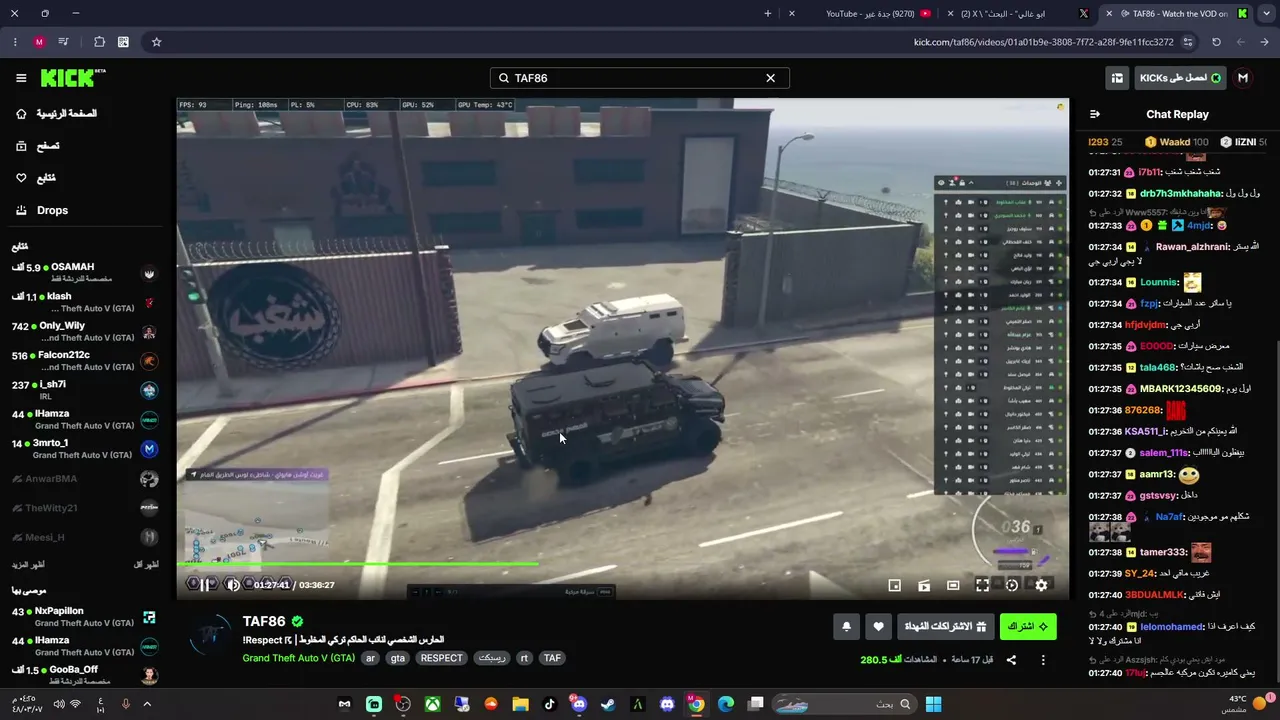Clear the TAF86 search text
This screenshot has height=720, width=1280.
(x=770, y=78)
